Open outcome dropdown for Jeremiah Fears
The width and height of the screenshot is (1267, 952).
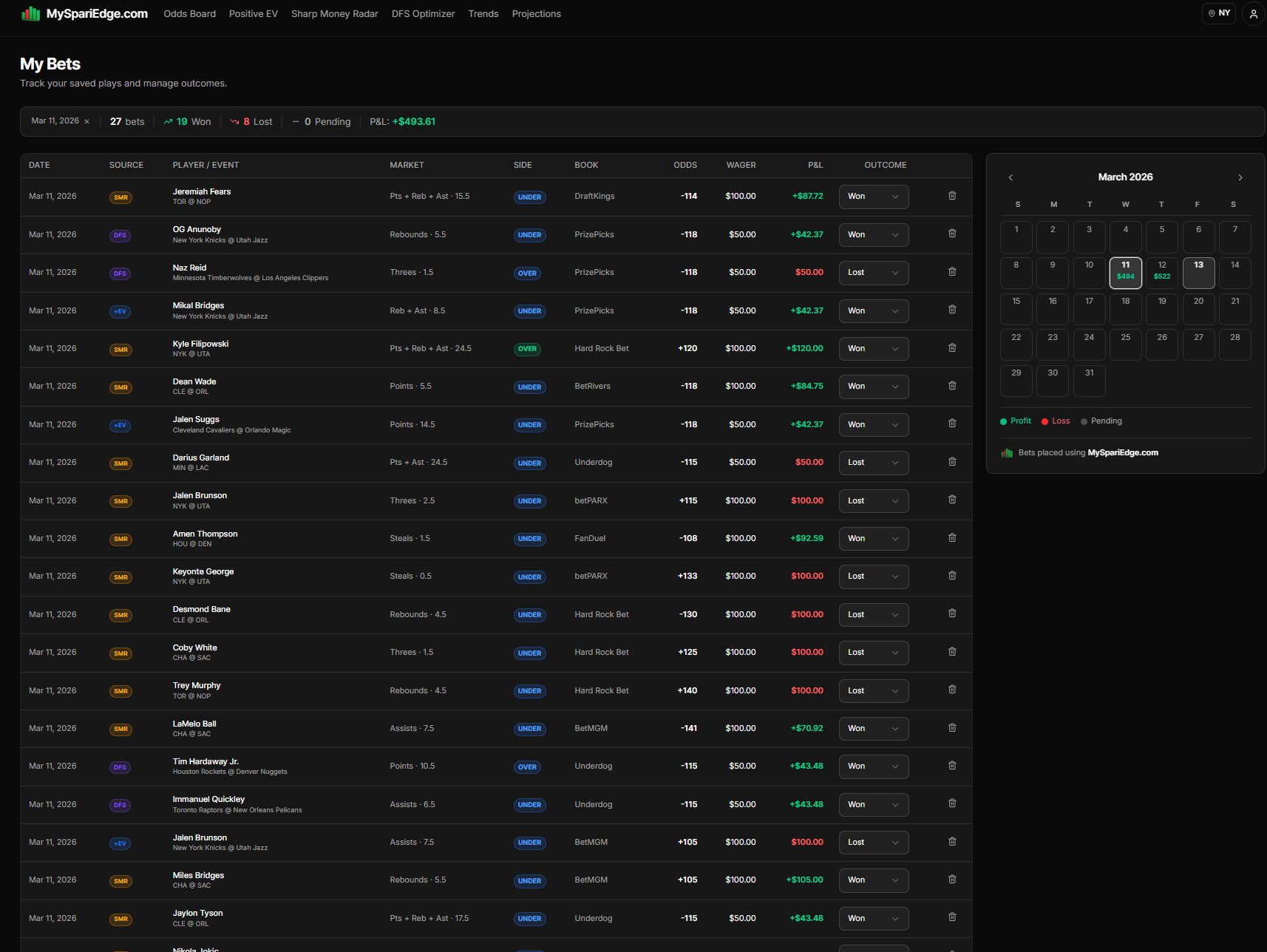click(x=874, y=197)
